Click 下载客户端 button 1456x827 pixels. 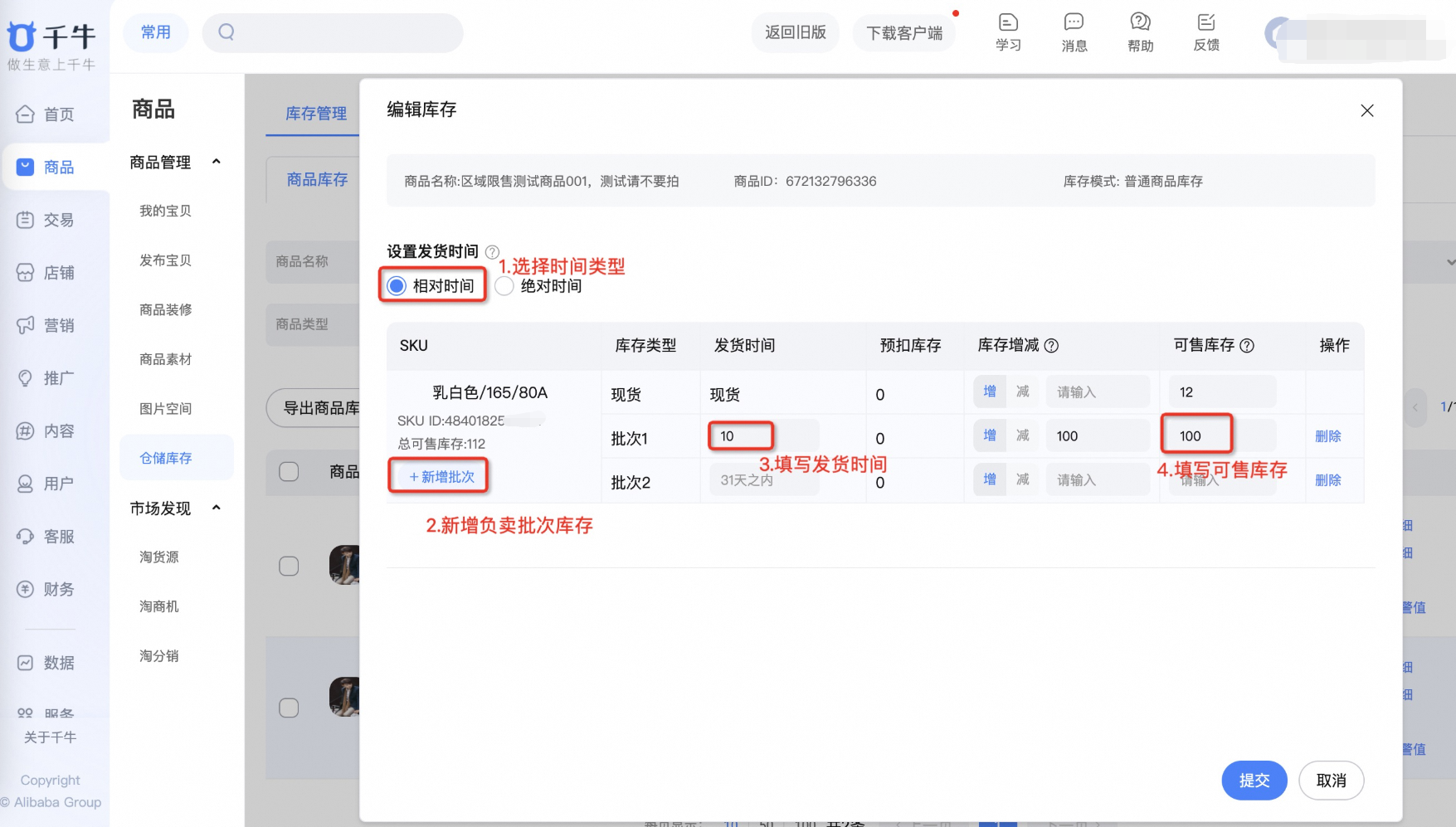click(904, 32)
